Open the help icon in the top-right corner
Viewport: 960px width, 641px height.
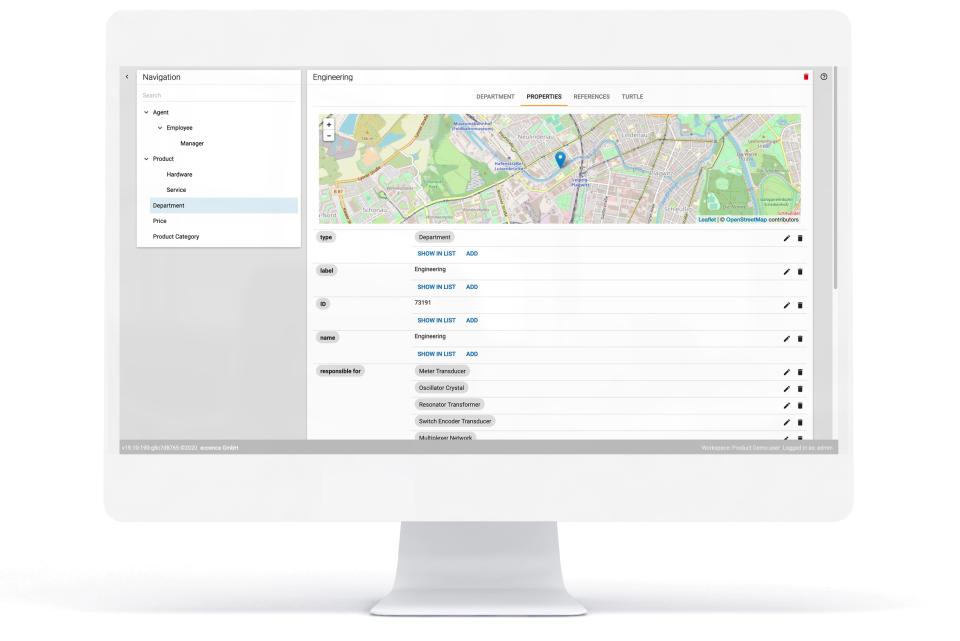point(822,77)
